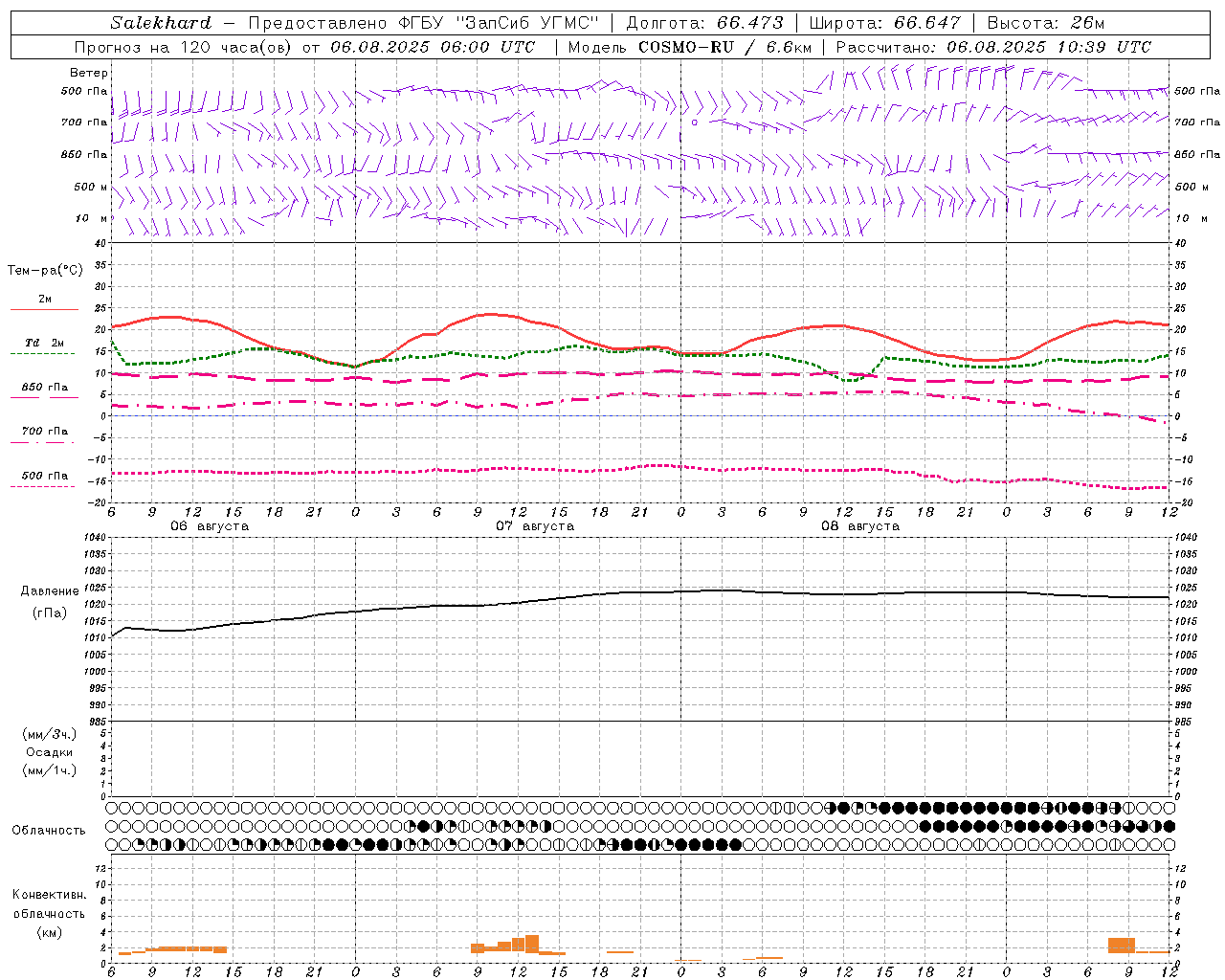Viewport: 1225px width, 980px height.
Task: Click the (км) convective cloud unit label
Action: coord(49,932)
